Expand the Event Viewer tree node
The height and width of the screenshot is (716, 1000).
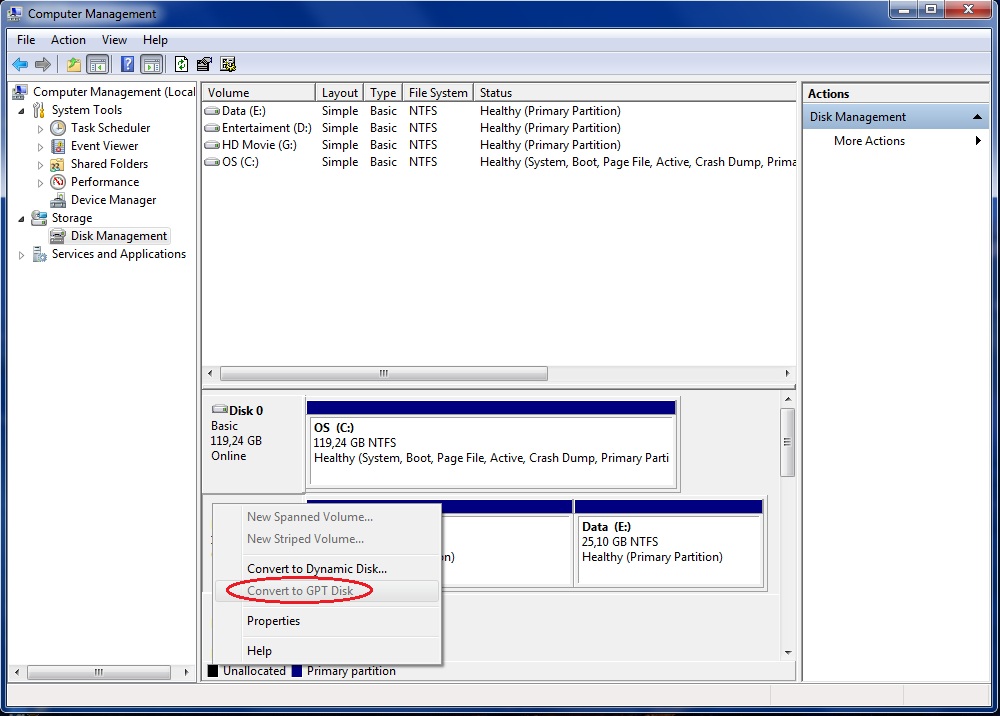point(40,147)
